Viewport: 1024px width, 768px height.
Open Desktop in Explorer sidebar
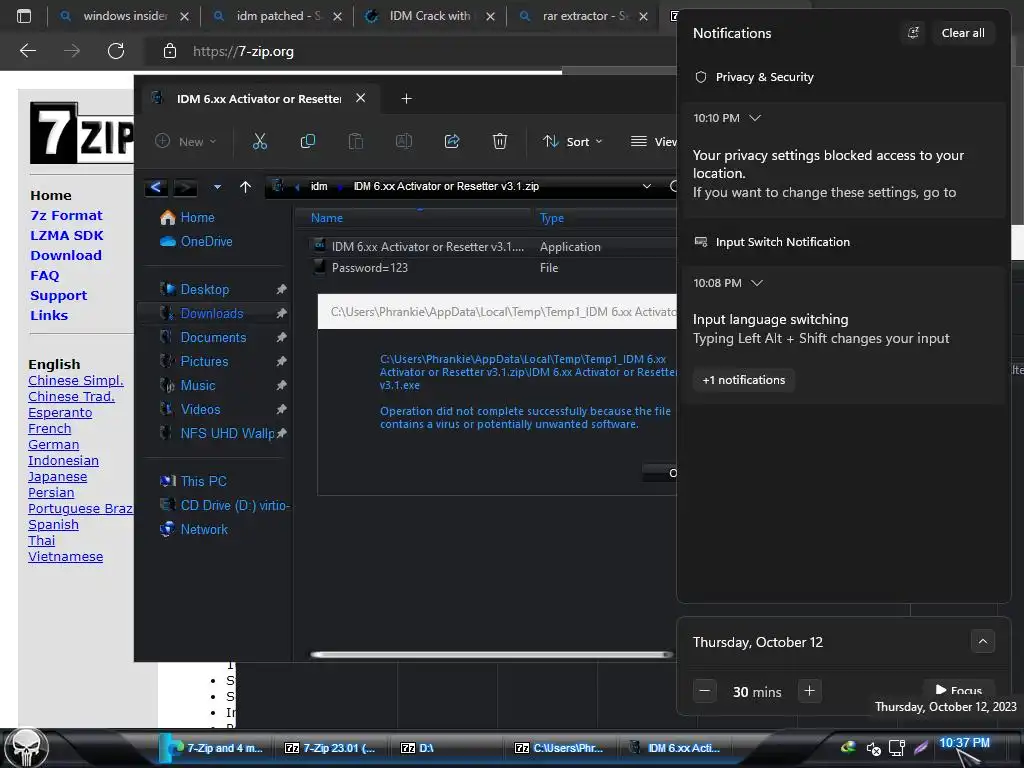click(x=204, y=289)
